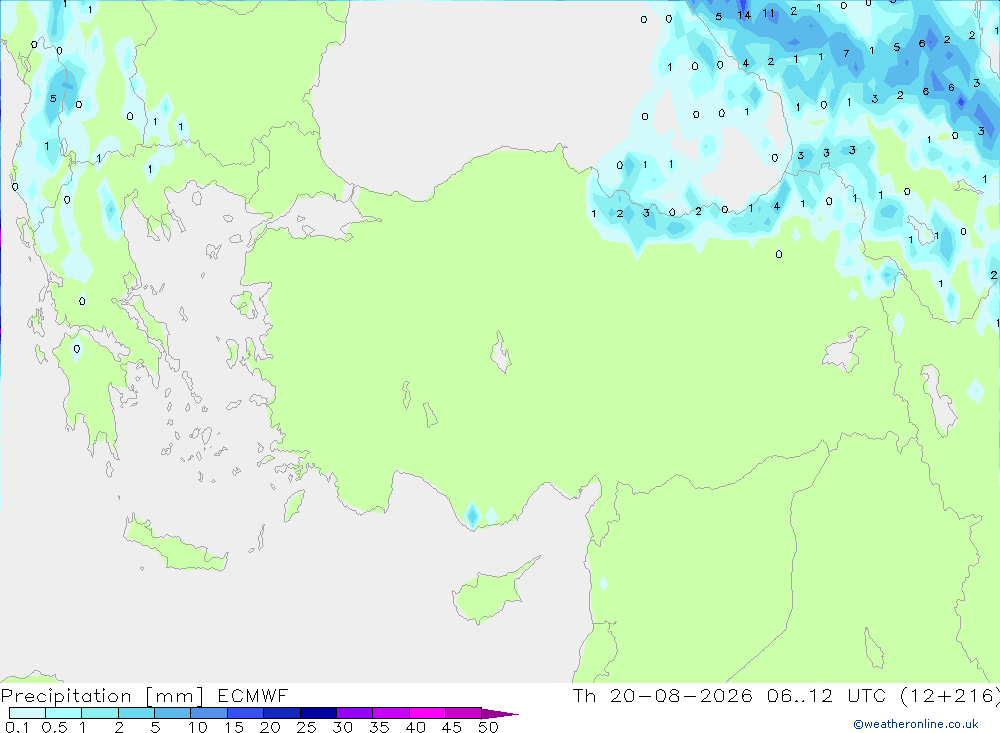Pick the 10–15 mm blue legend swatch
The image size is (1000, 733).
[x=209, y=713]
